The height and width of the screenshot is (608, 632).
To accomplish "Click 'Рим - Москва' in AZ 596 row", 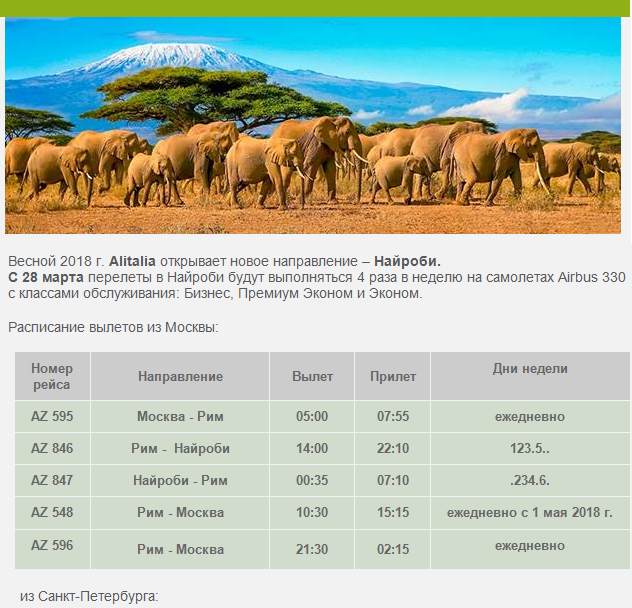I will [180, 549].
